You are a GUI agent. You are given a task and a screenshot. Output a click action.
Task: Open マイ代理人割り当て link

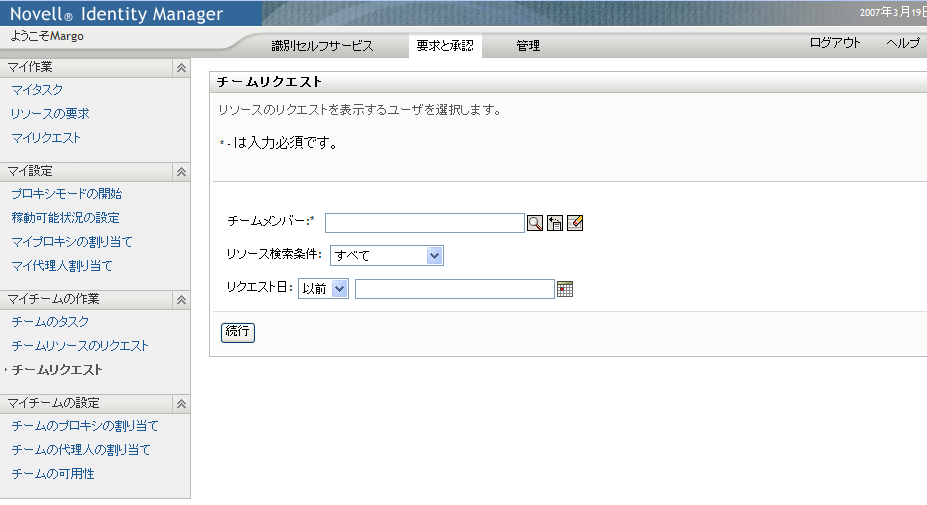(x=62, y=266)
